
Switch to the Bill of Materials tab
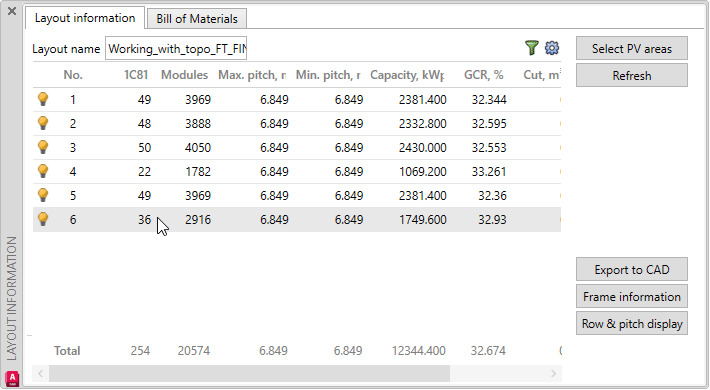coord(197,19)
